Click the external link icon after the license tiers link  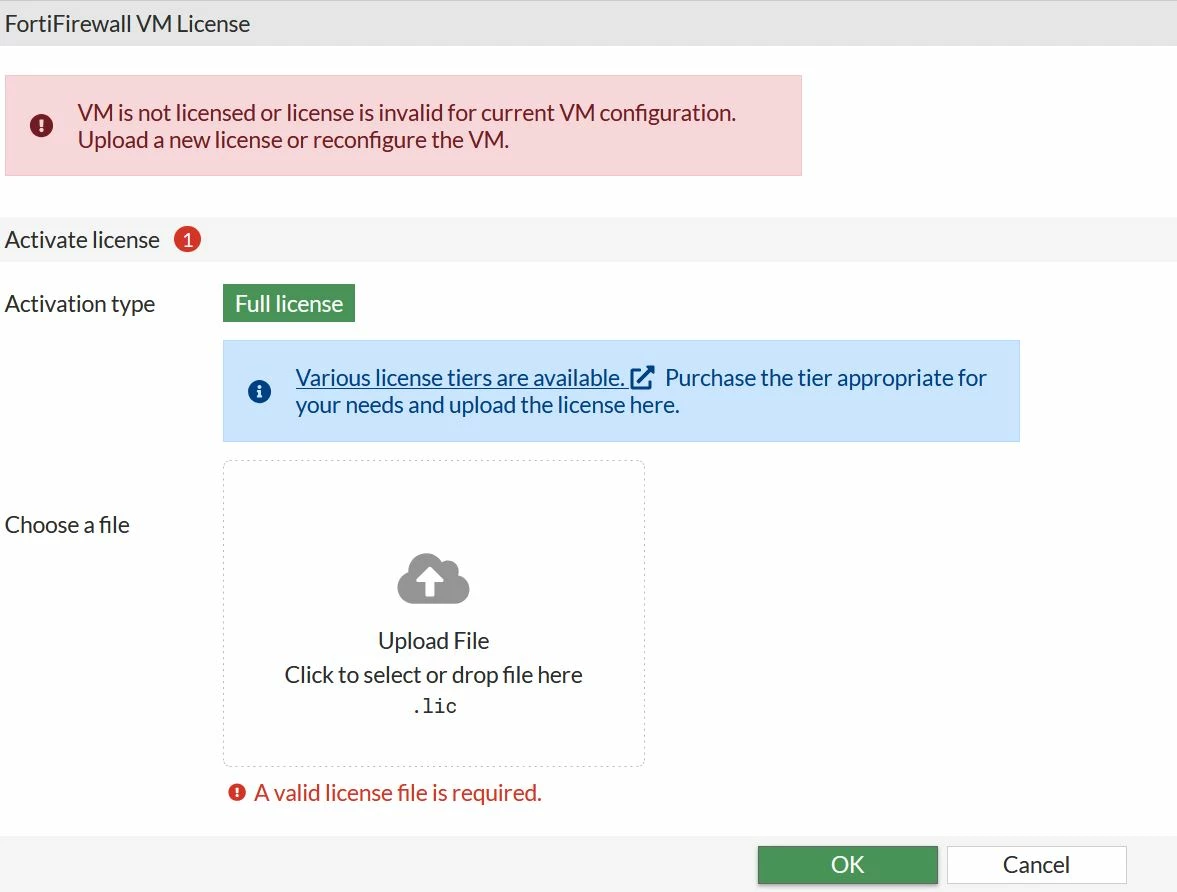(642, 377)
